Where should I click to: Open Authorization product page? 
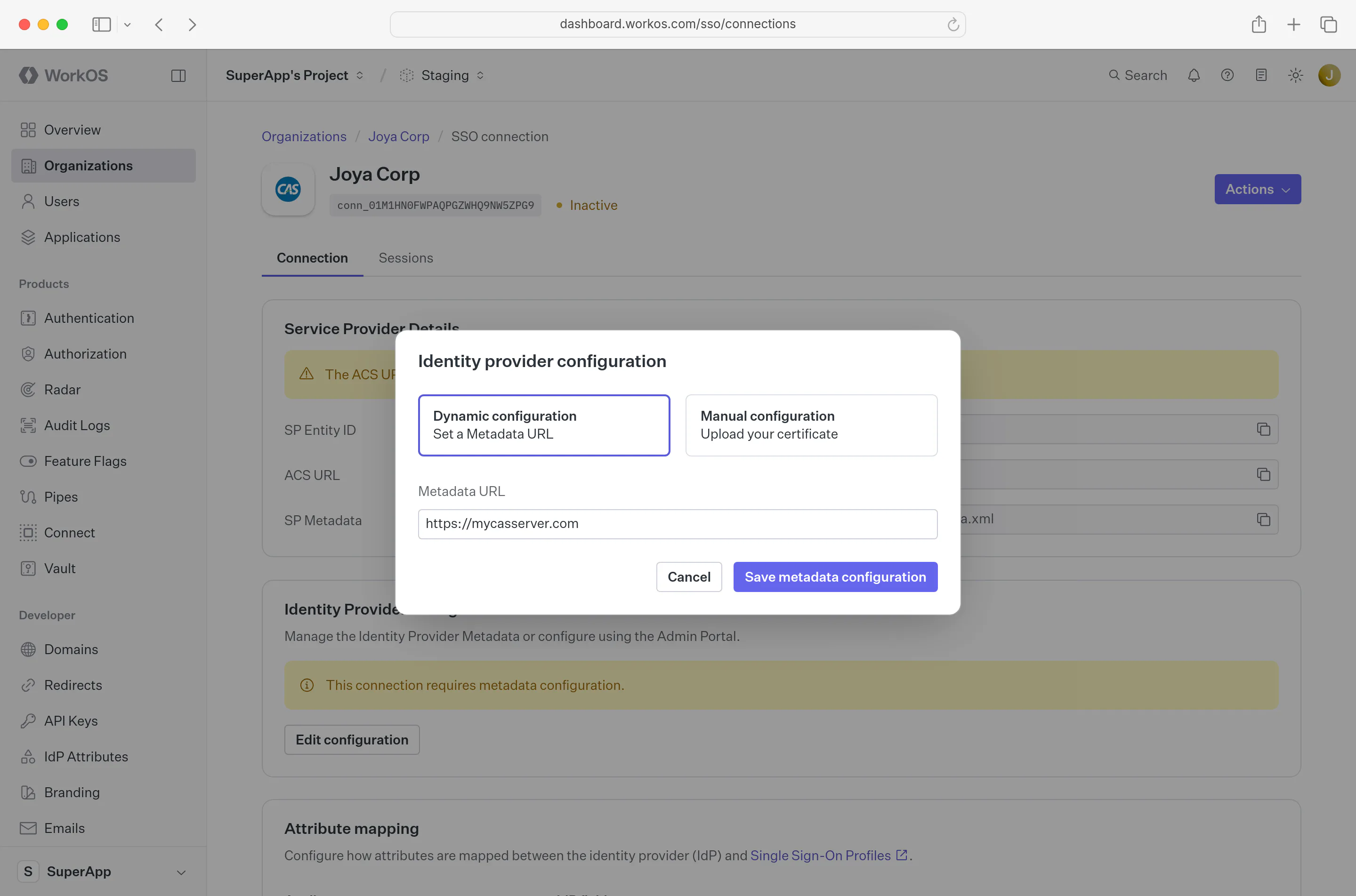104,354
